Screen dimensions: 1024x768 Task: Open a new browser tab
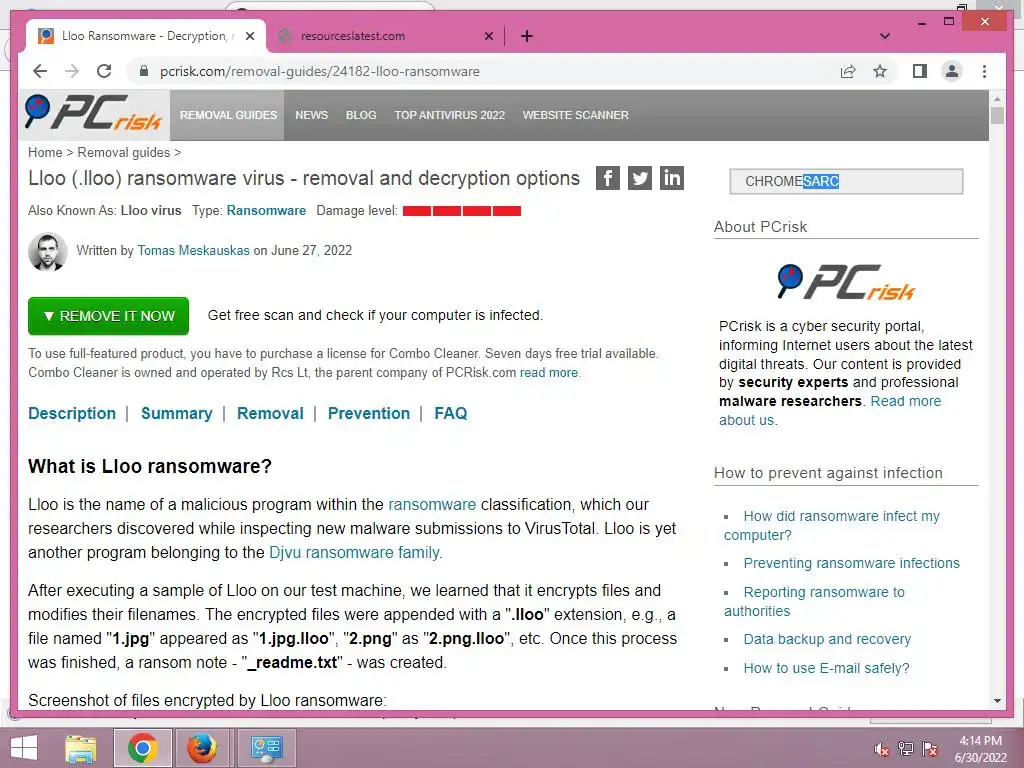(x=527, y=36)
